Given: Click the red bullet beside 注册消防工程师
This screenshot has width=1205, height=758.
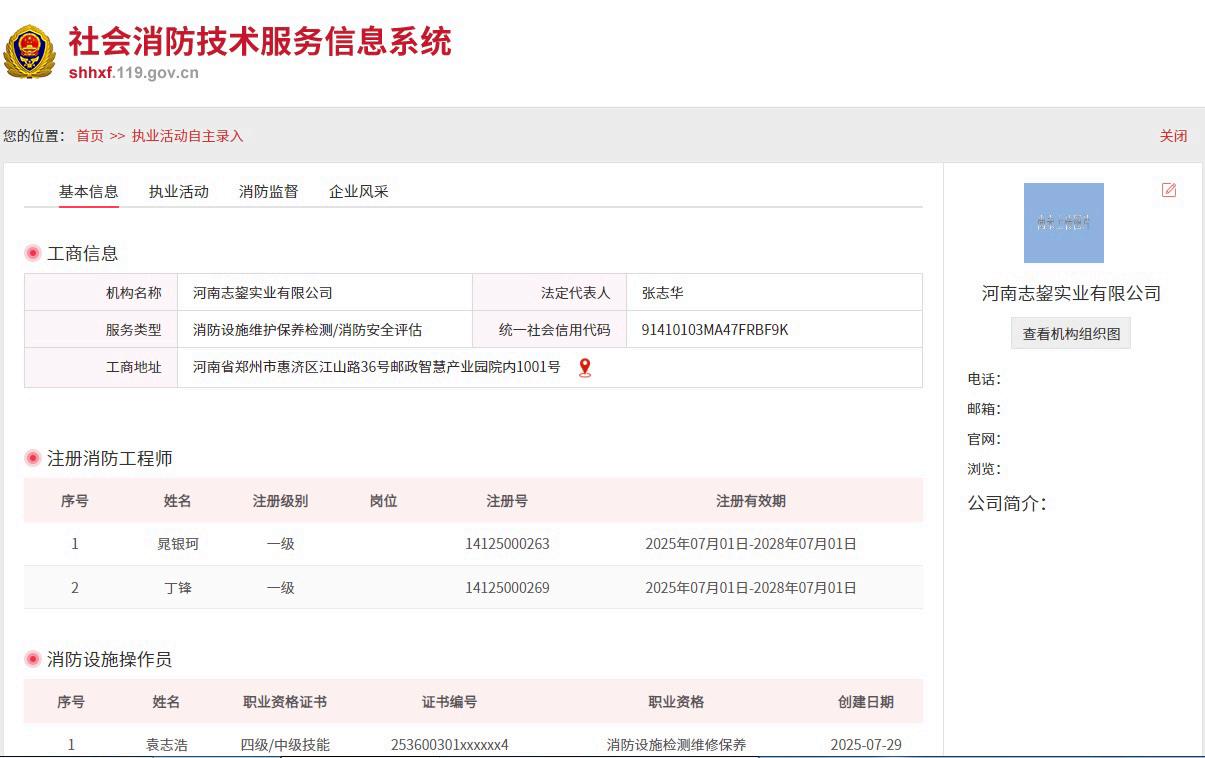Looking at the screenshot, I should (x=33, y=458).
